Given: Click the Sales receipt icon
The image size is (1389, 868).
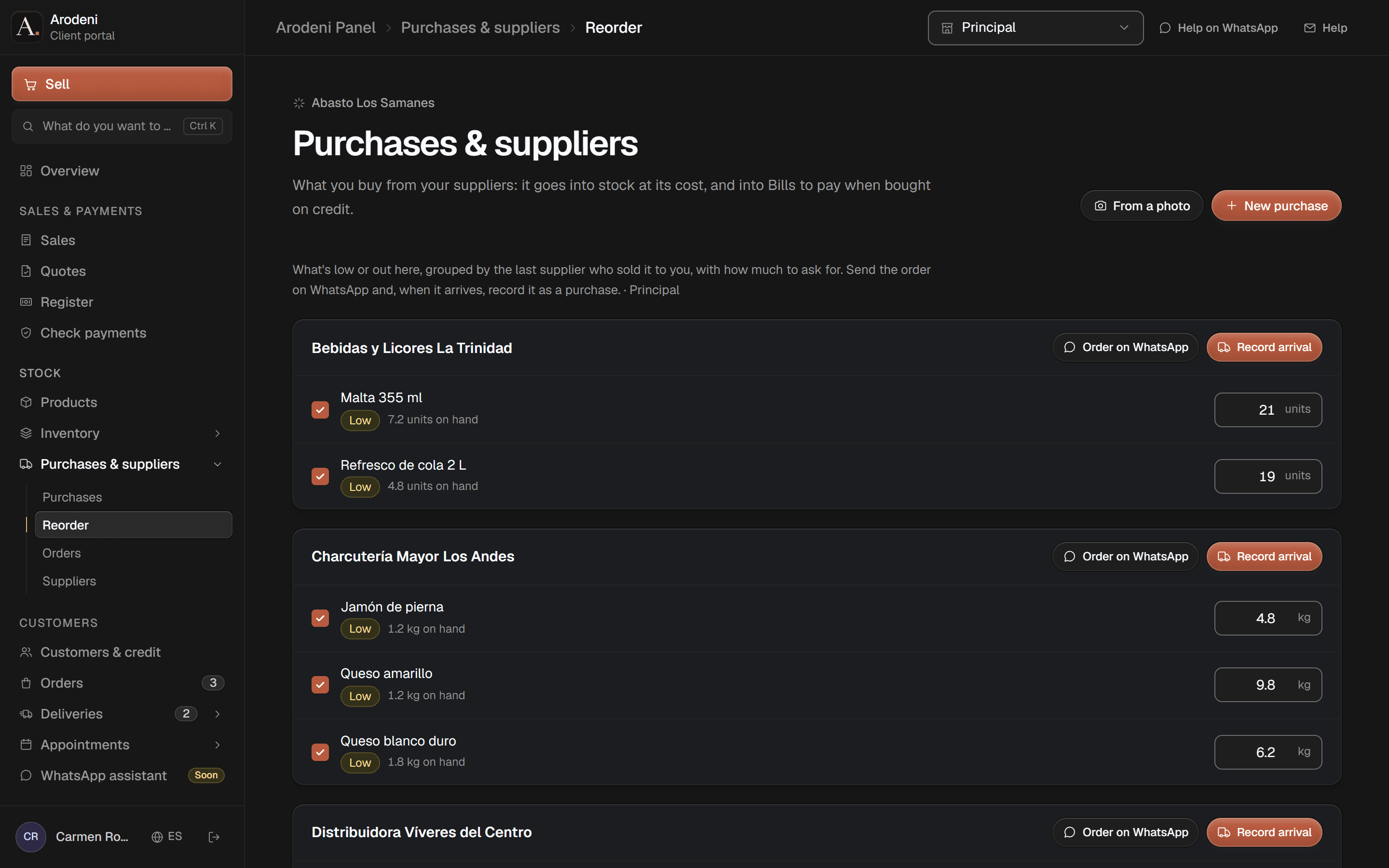Looking at the screenshot, I should point(26,240).
